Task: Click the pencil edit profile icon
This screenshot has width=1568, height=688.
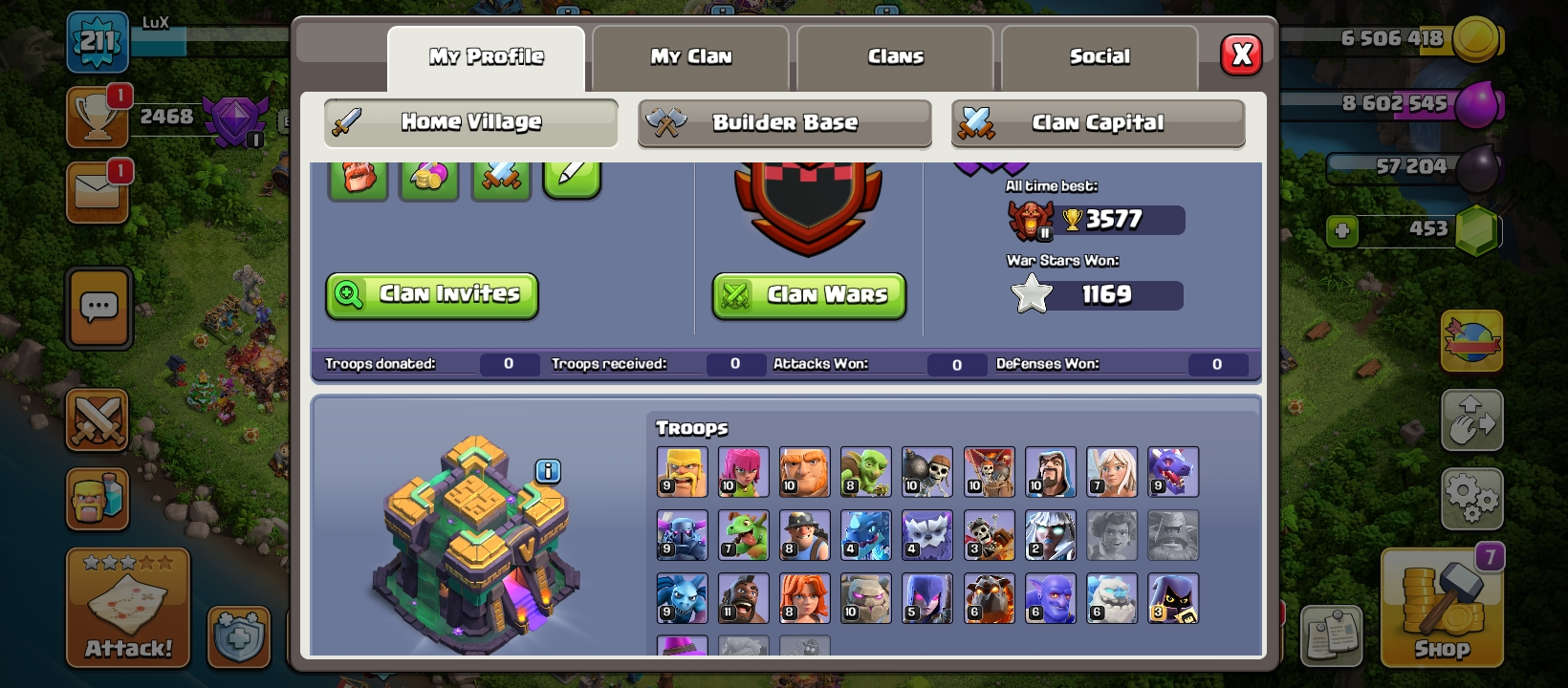Action: tap(572, 178)
